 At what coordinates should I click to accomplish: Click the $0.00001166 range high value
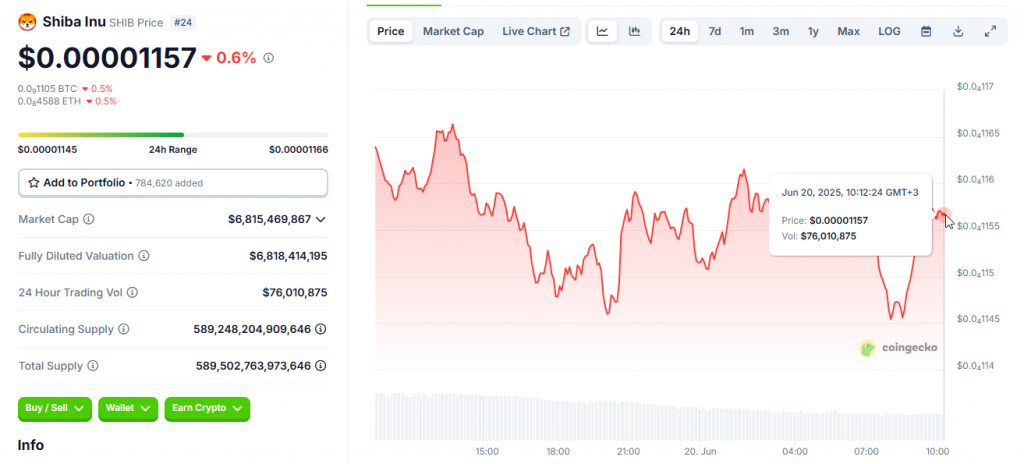coord(298,150)
